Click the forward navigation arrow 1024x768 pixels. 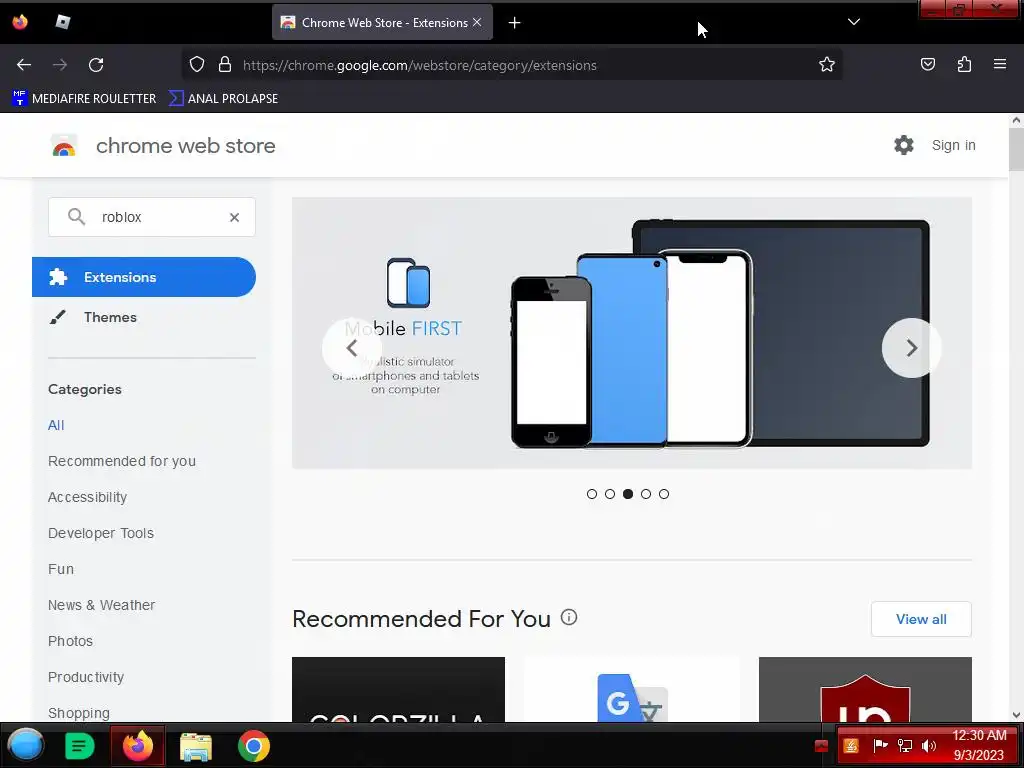[60, 65]
